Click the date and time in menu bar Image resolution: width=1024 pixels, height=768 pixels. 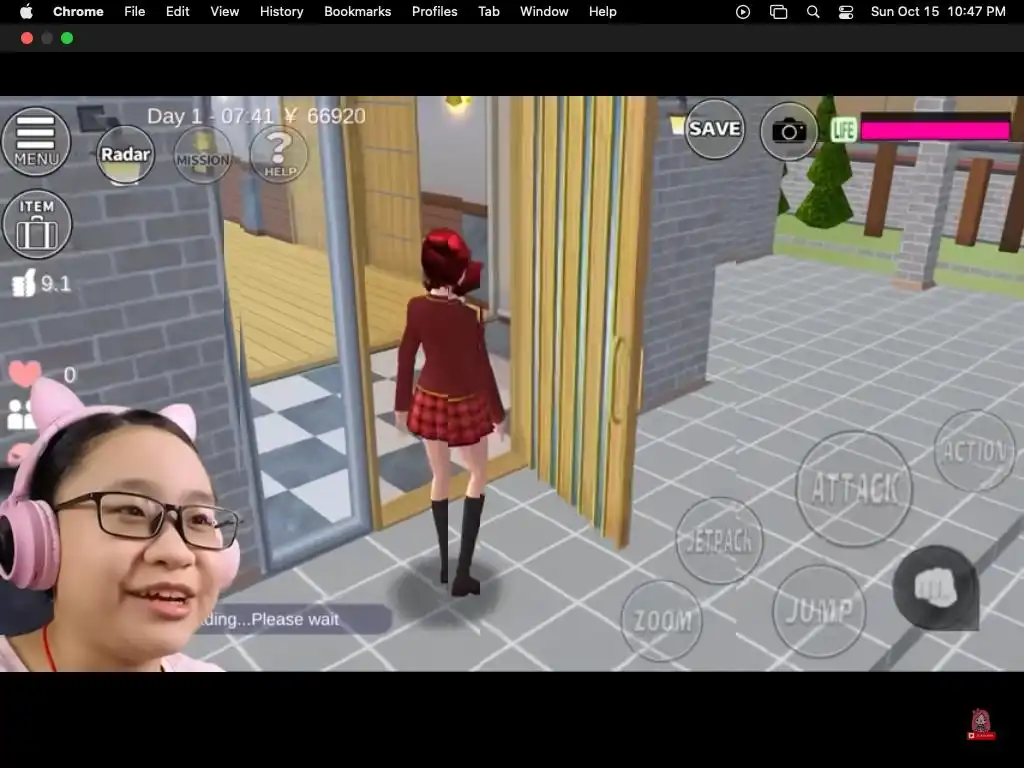[x=938, y=12]
